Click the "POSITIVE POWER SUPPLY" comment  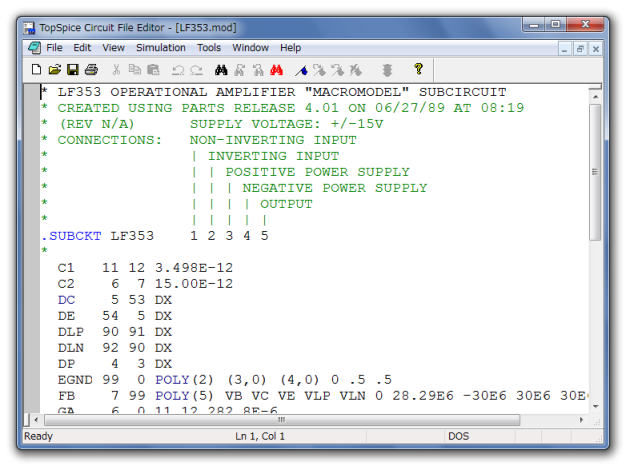point(317,172)
